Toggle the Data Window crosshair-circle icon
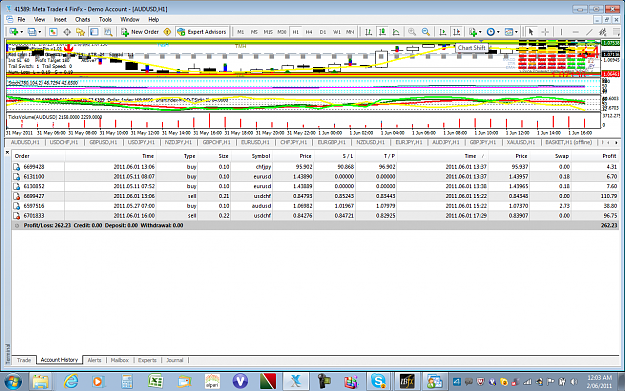The width and height of the screenshot is (625, 391). [x=67, y=32]
